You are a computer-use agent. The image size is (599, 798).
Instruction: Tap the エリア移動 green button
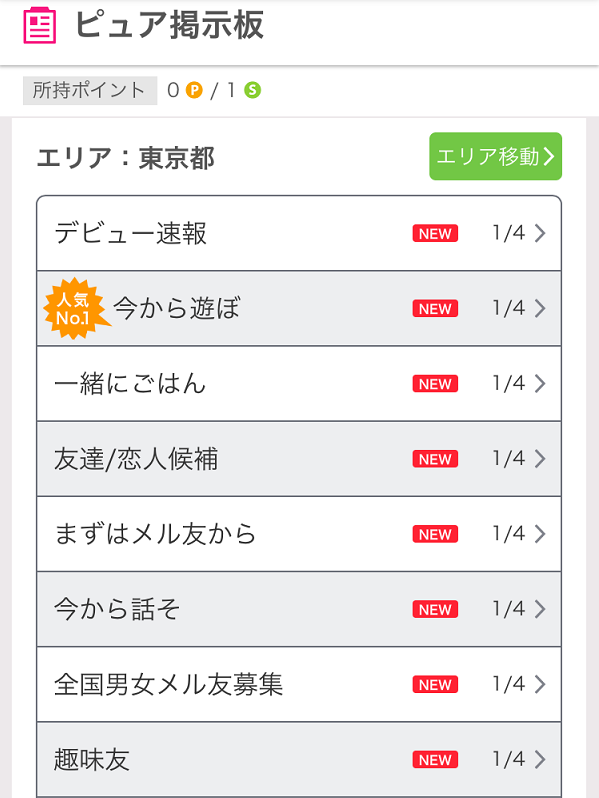click(495, 156)
